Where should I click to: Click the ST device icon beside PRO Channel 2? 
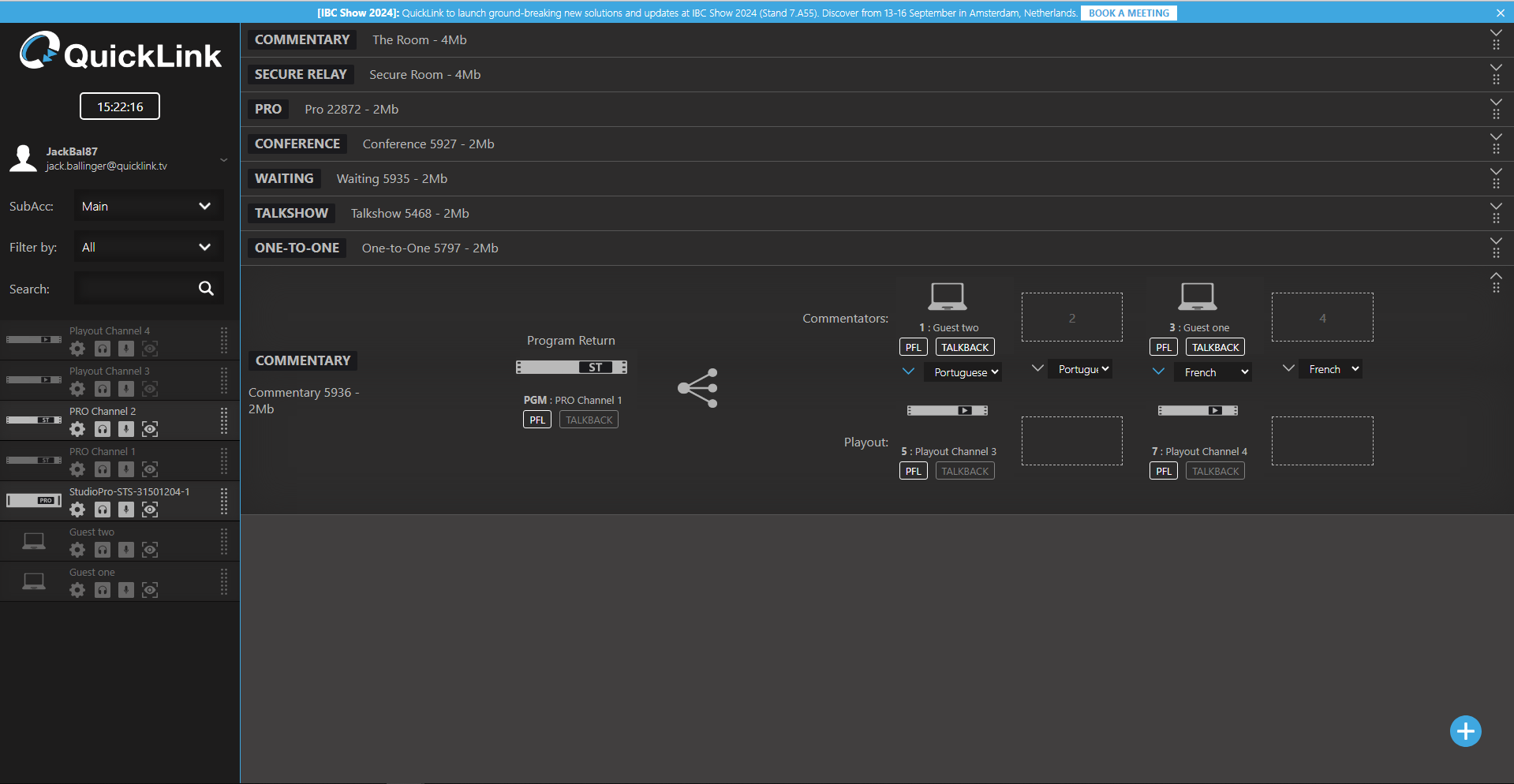tap(34, 420)
